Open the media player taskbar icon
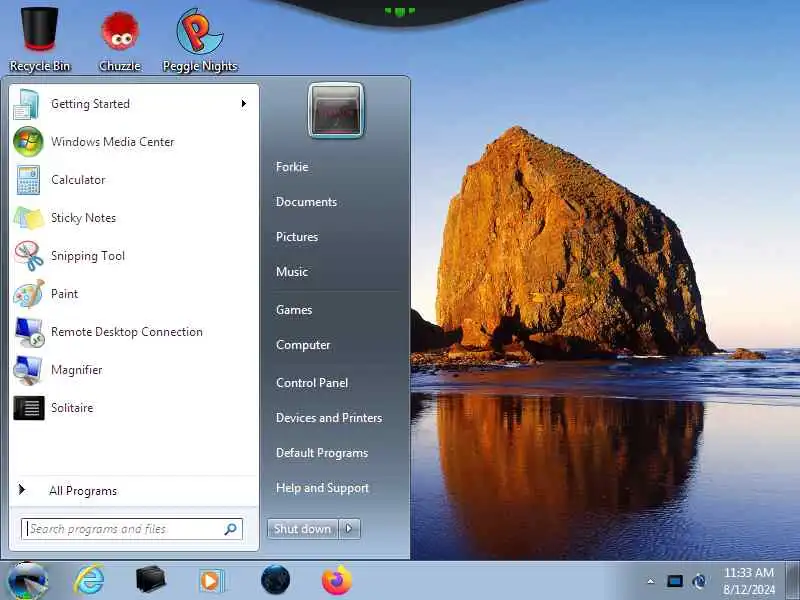This screenshot has width=800, height=600. pyautogui.click(x=211, y=581)
